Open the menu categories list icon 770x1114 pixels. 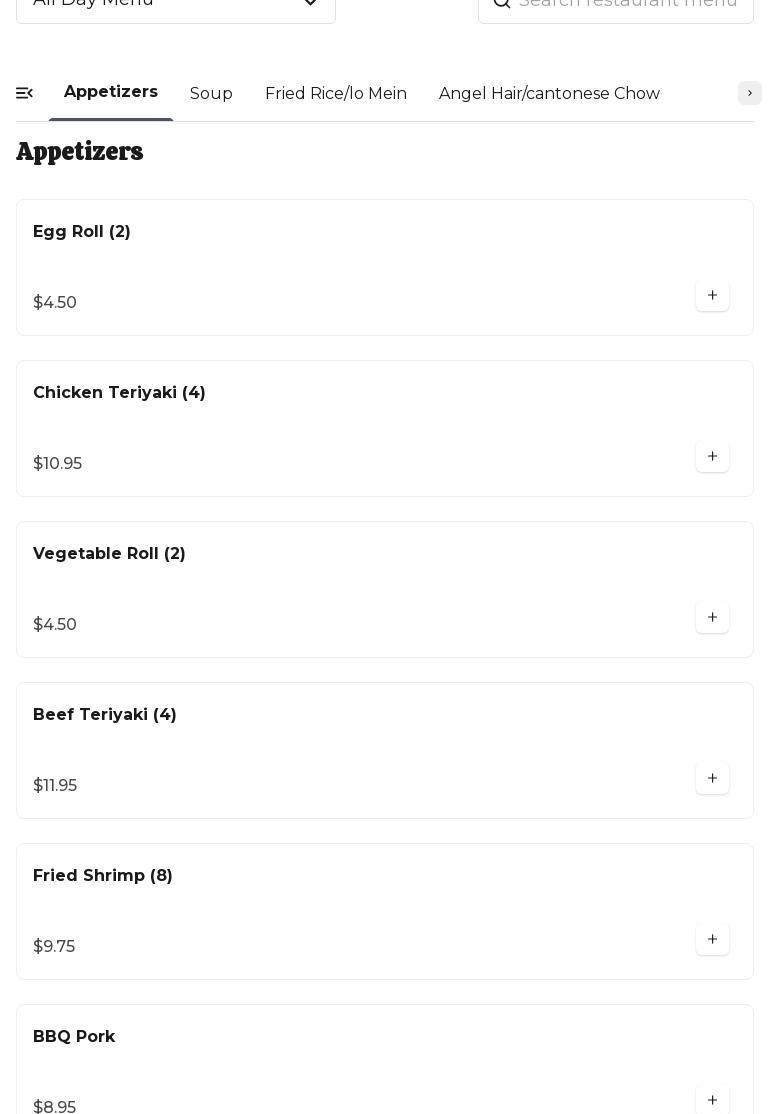(x=25, y=93)
